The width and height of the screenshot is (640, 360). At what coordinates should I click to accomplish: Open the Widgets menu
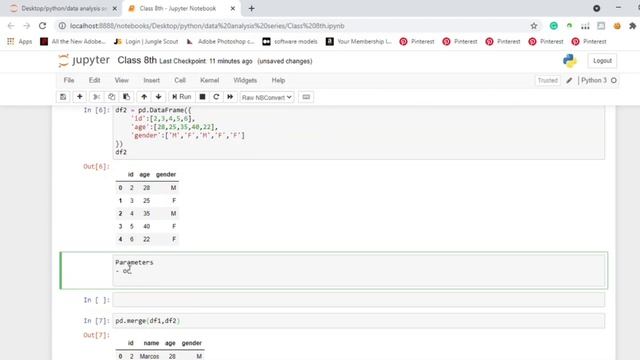pyautogui.click(x=245, y=80)
